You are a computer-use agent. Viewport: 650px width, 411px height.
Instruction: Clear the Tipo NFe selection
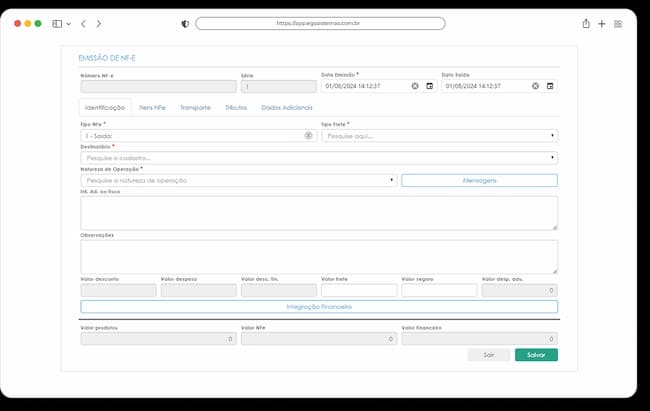(308, 135)
